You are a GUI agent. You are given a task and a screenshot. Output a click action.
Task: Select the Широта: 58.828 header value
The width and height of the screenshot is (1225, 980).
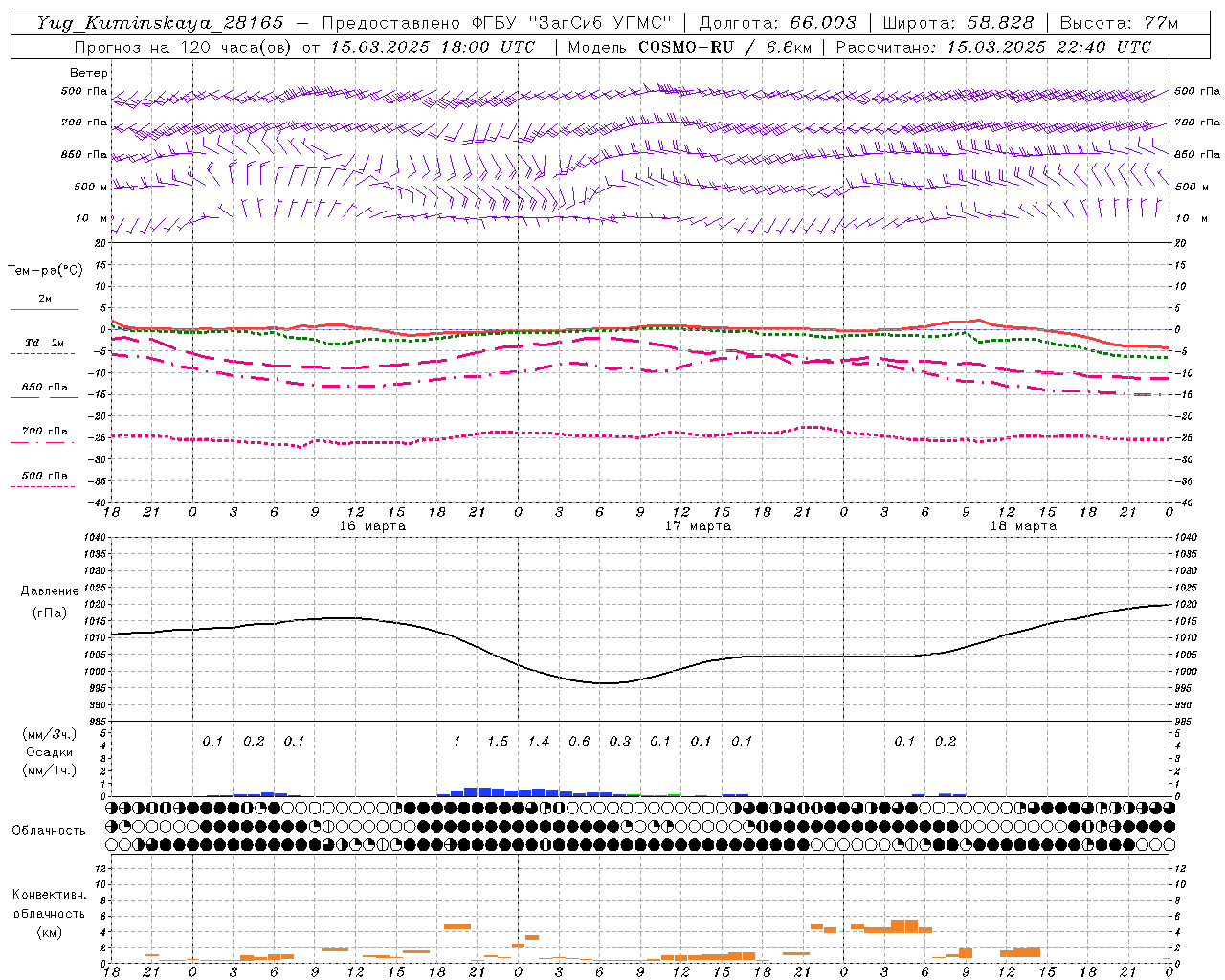click(959, 23)
